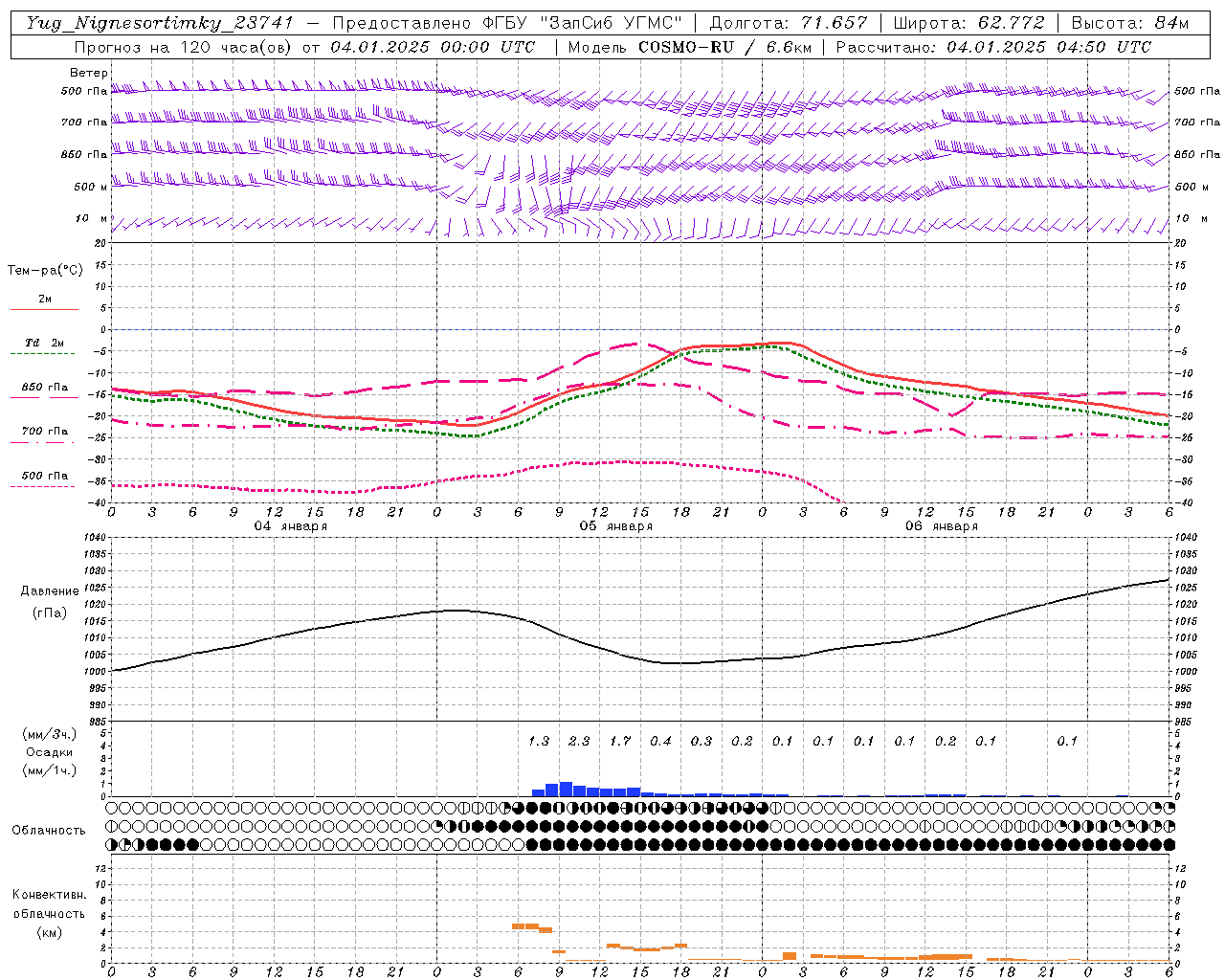
Task: Click the 'Давление' pressure panel label
Action: coord(50,591)
